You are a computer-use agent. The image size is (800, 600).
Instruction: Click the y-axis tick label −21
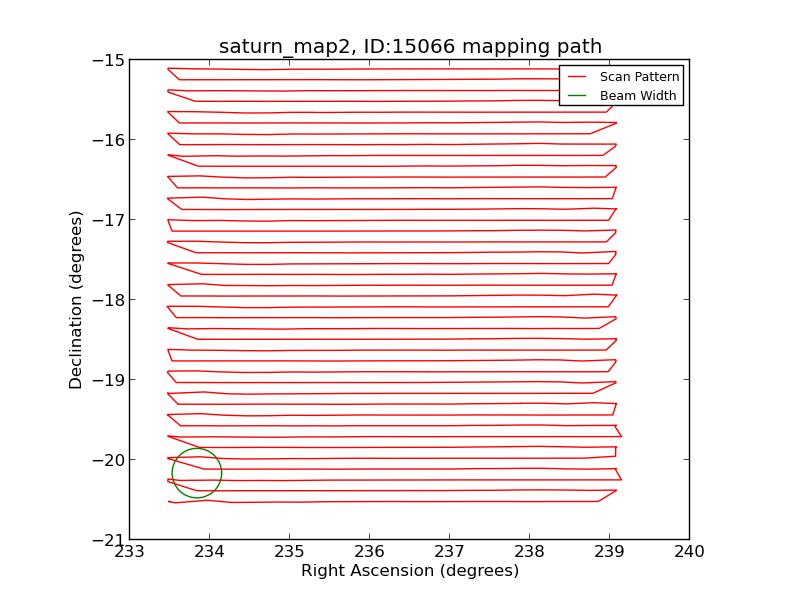[108, 540]
